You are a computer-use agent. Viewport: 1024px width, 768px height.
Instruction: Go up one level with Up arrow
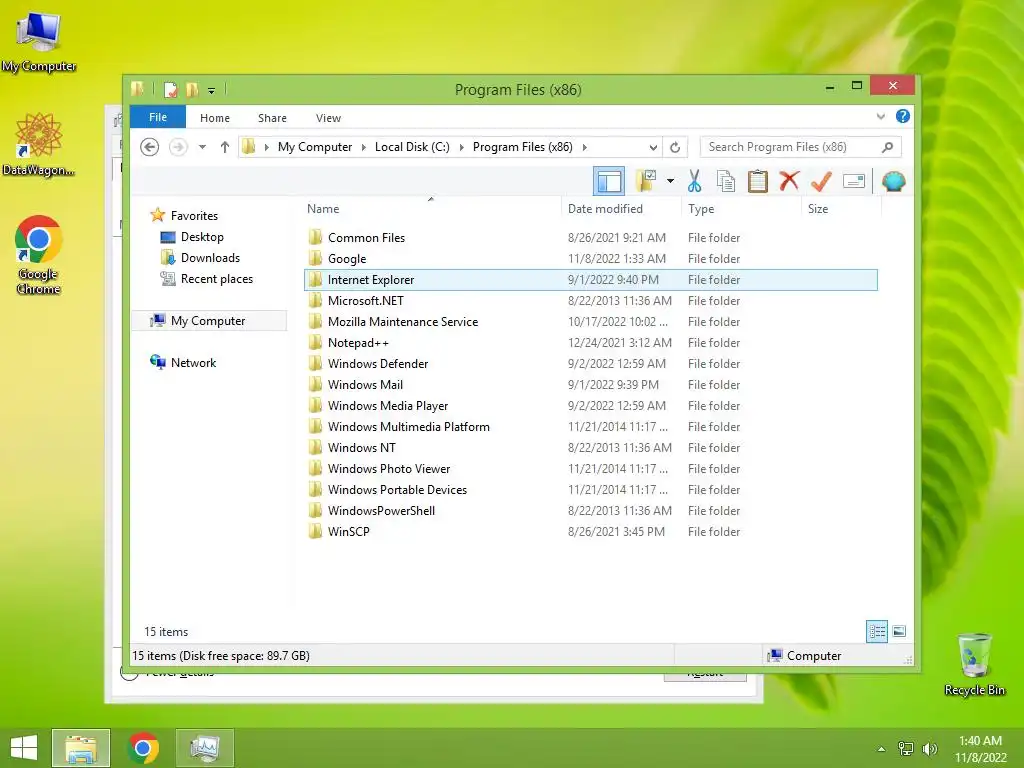[225, 147]
